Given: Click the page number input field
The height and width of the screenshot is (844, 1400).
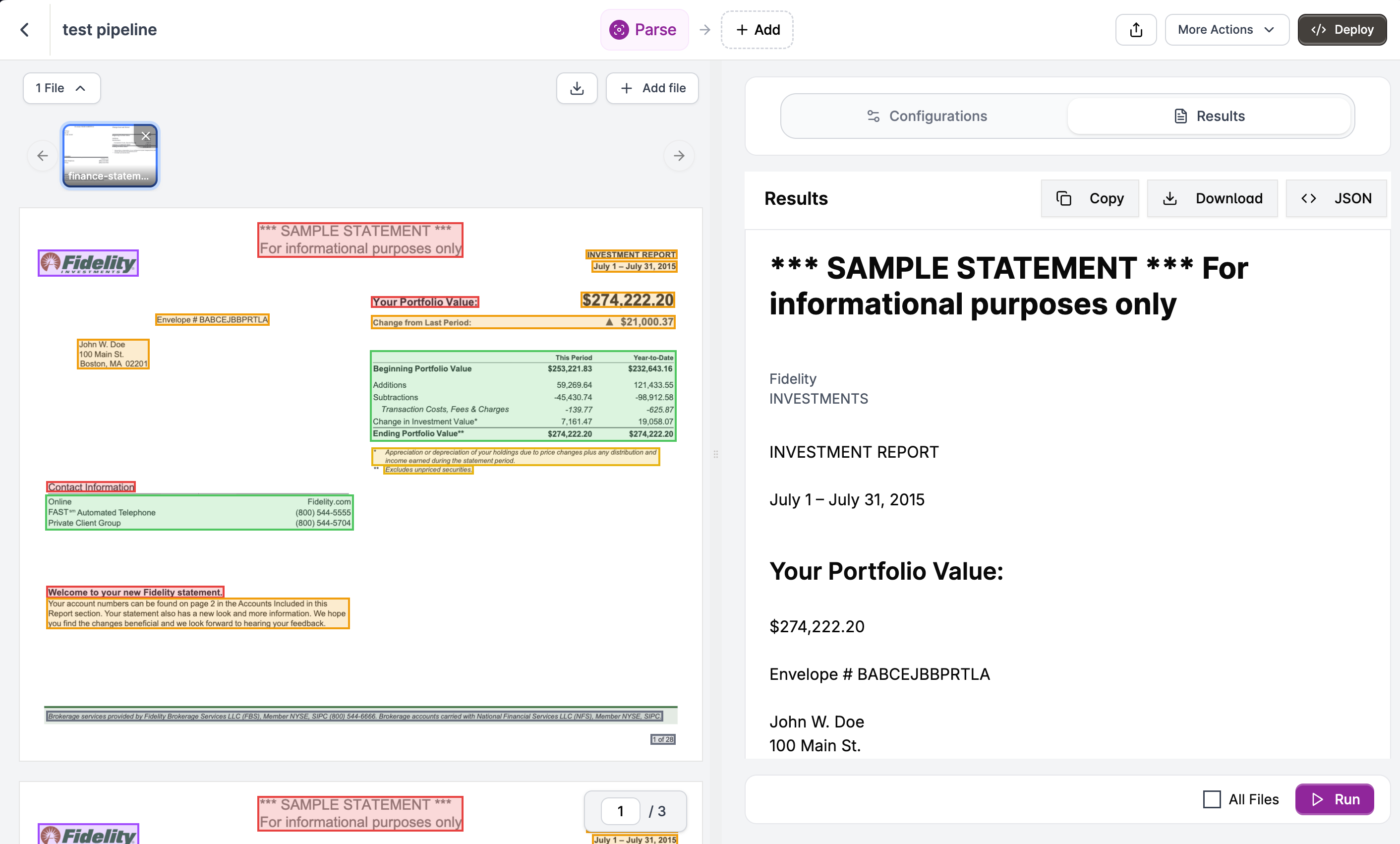Looking at the screenshot, I should pos(620,811).
